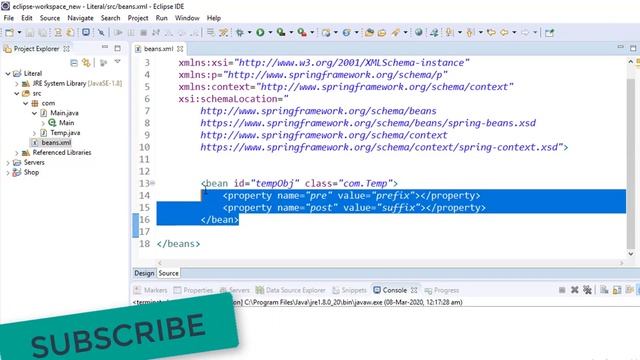This screenshot has height=360, width=640.
Task: Open the Data Source Explorer tab
Action: click(291, 290)
